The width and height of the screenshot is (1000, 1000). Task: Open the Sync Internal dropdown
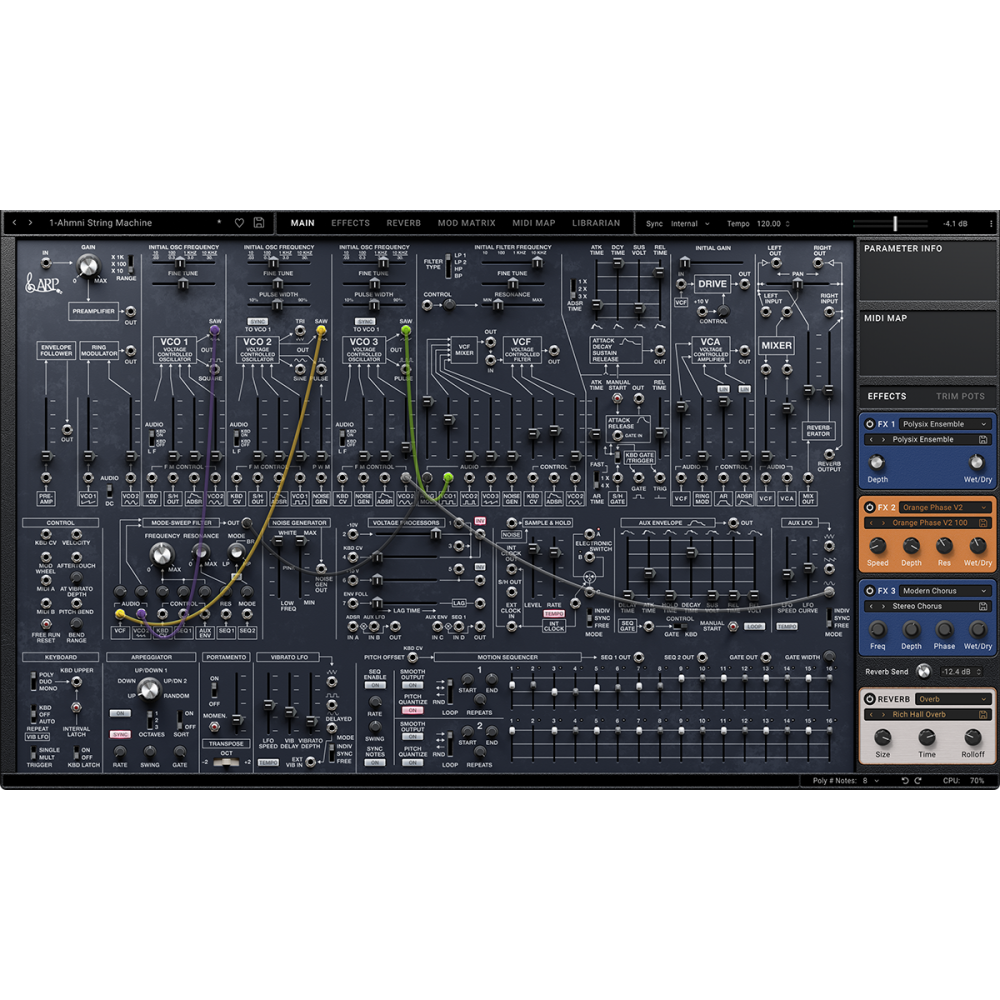(691, 223)
